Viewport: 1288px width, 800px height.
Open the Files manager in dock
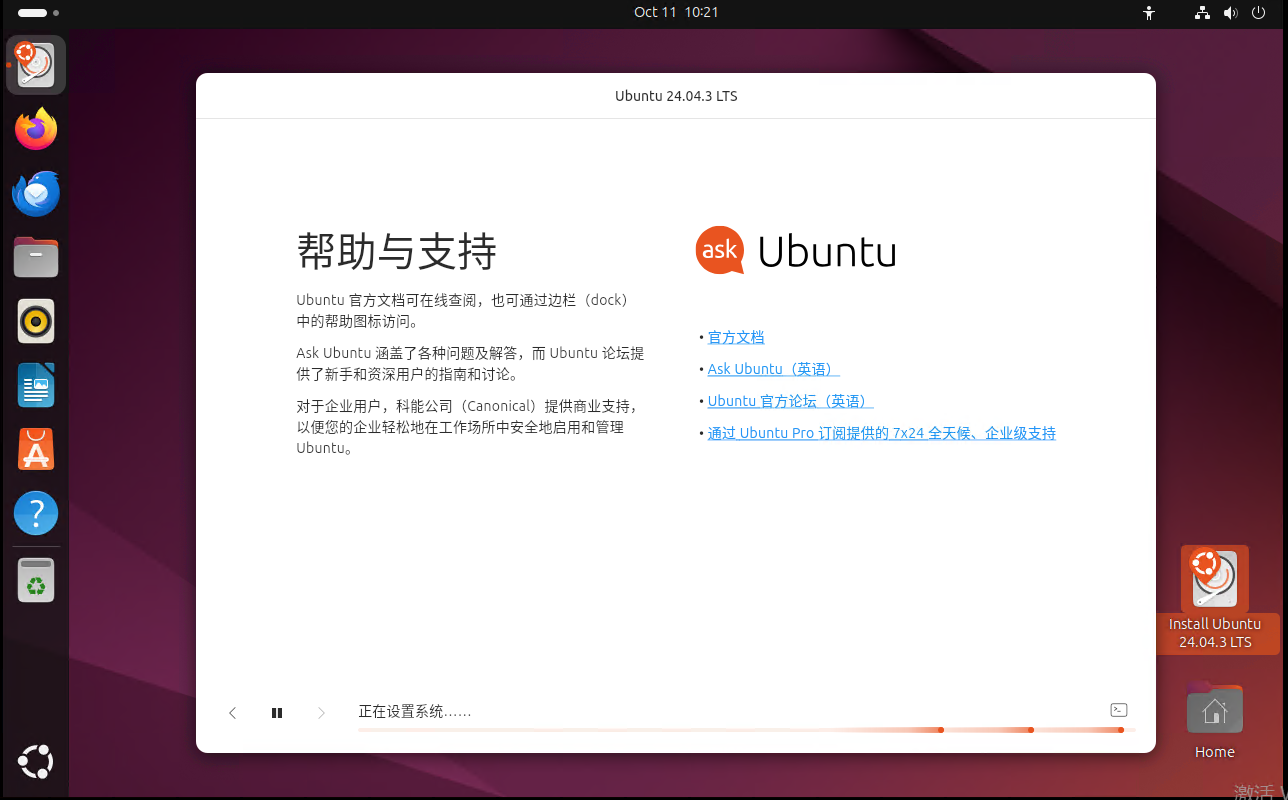(x=36, y=257)
